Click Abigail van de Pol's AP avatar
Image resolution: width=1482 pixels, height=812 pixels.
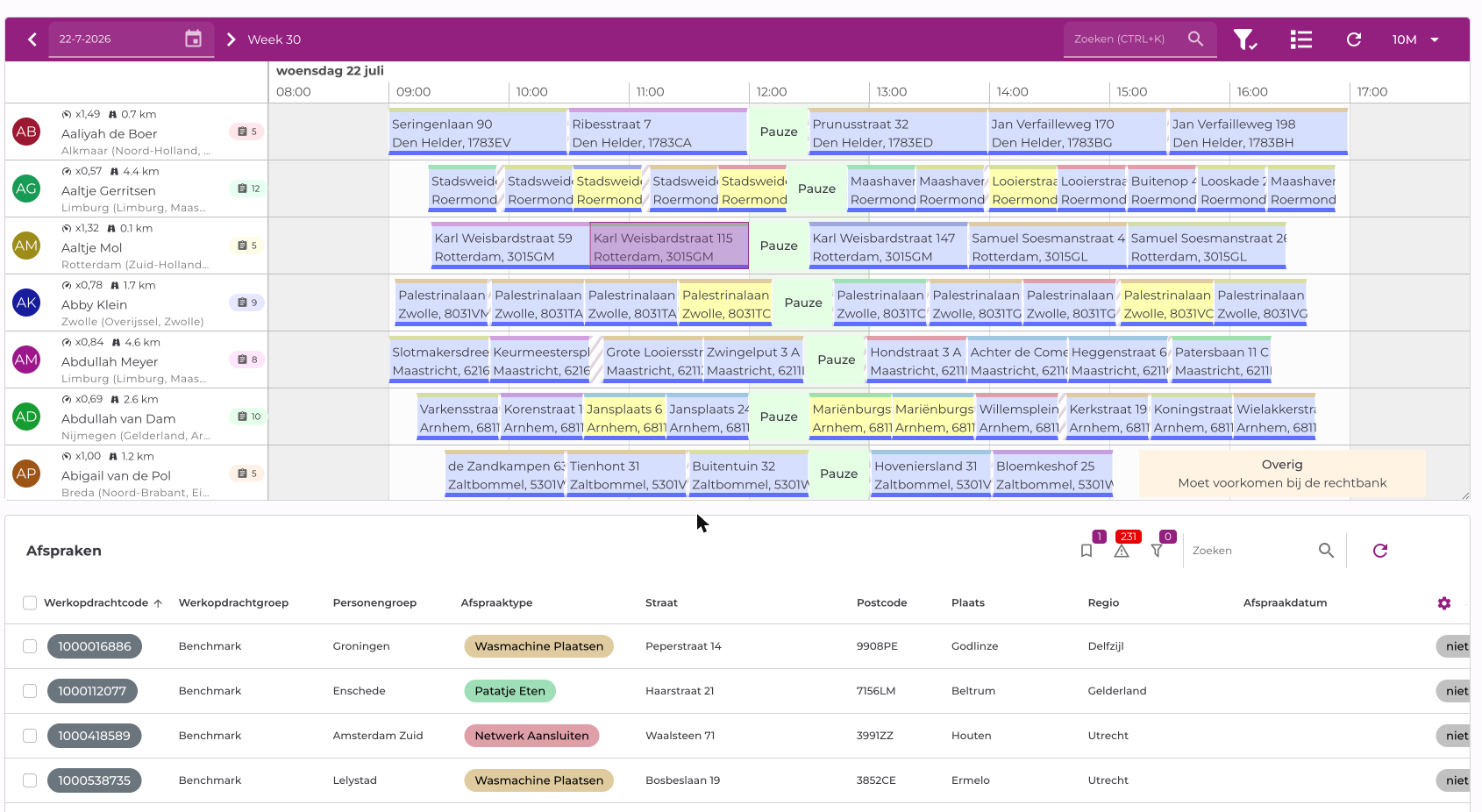tap(27, 473)
